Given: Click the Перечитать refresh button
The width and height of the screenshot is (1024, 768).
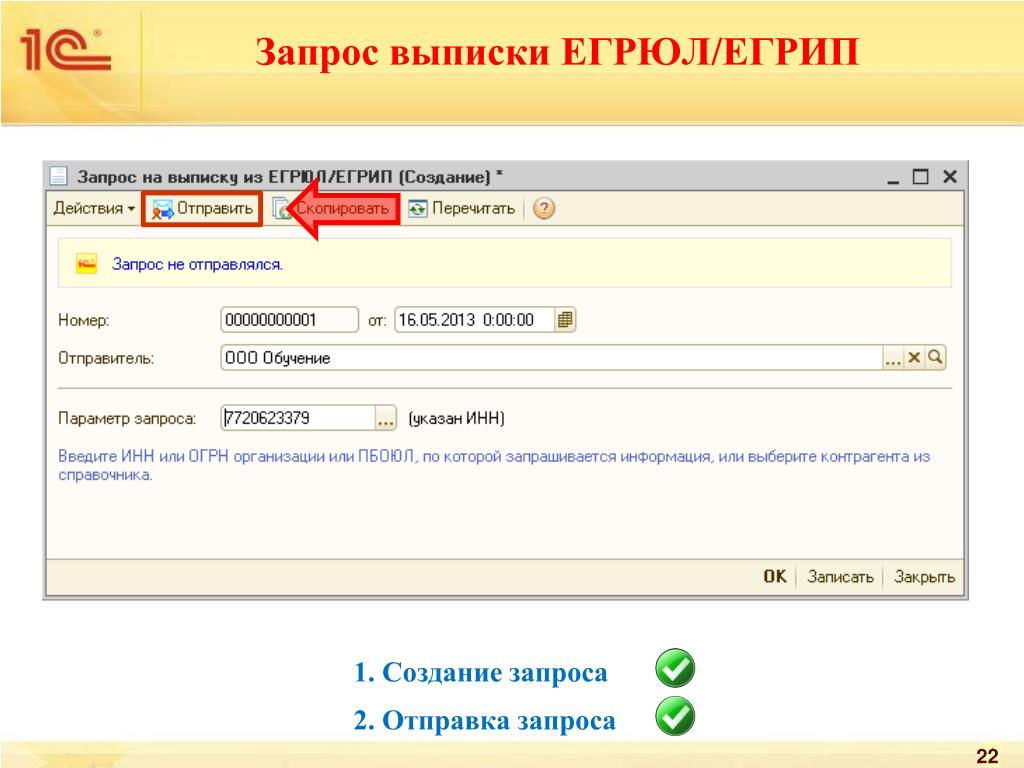Looking at the screenshot, I should tap(462, 208).
